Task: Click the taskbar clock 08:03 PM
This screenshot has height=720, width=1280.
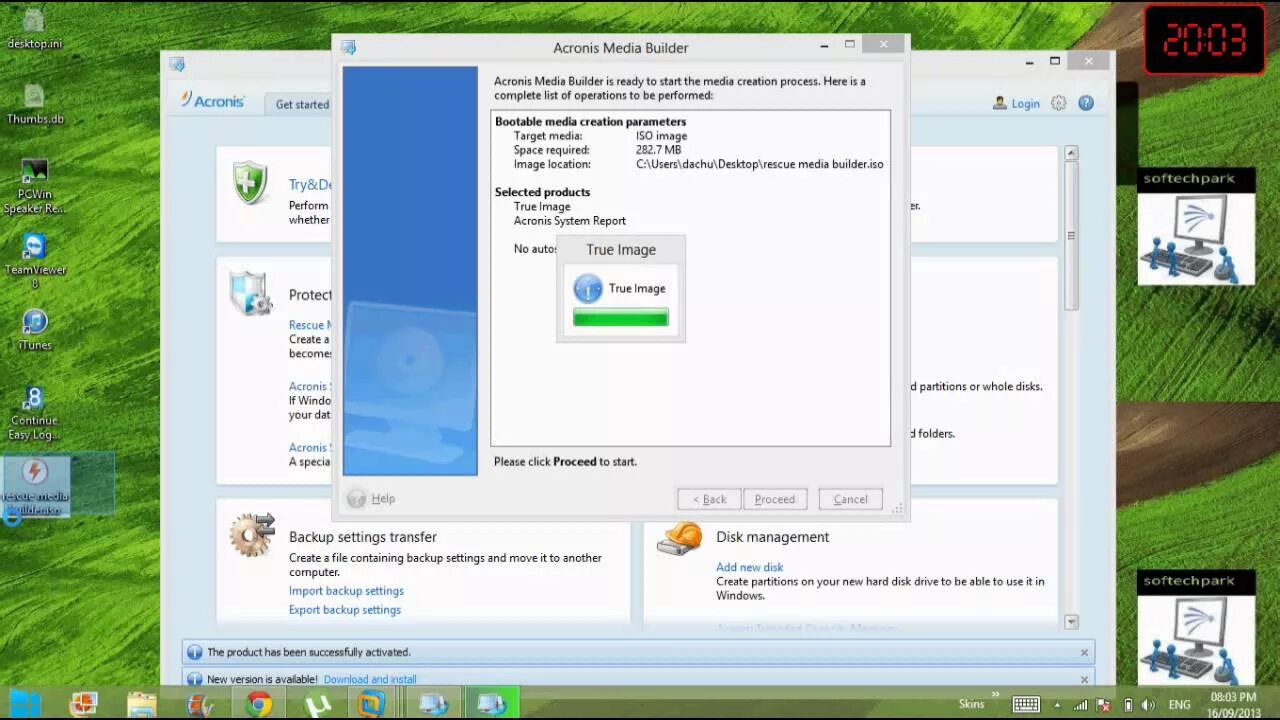Action: pos(1233,704)
